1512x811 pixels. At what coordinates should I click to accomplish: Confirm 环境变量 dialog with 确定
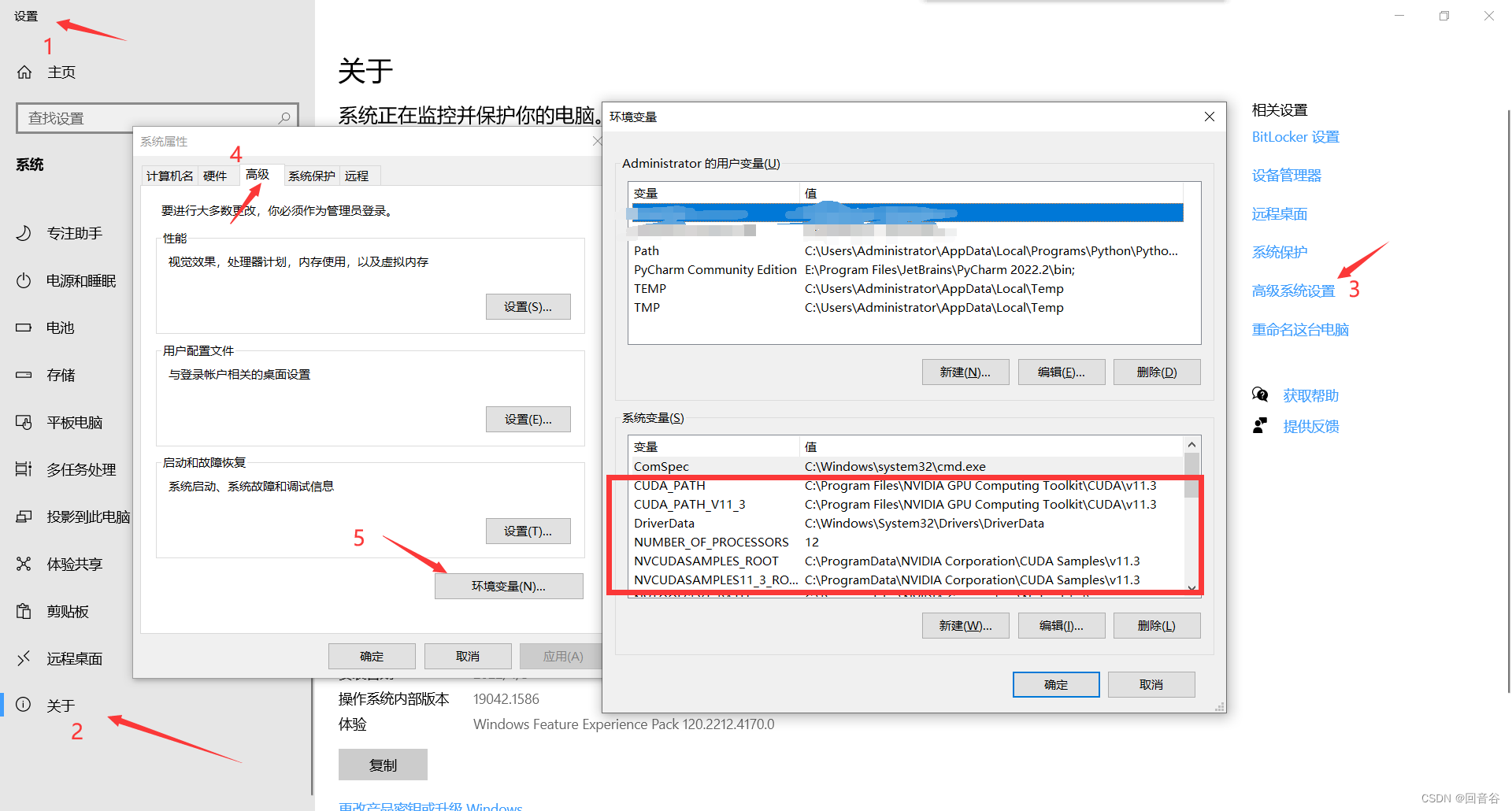point(1056,685)
